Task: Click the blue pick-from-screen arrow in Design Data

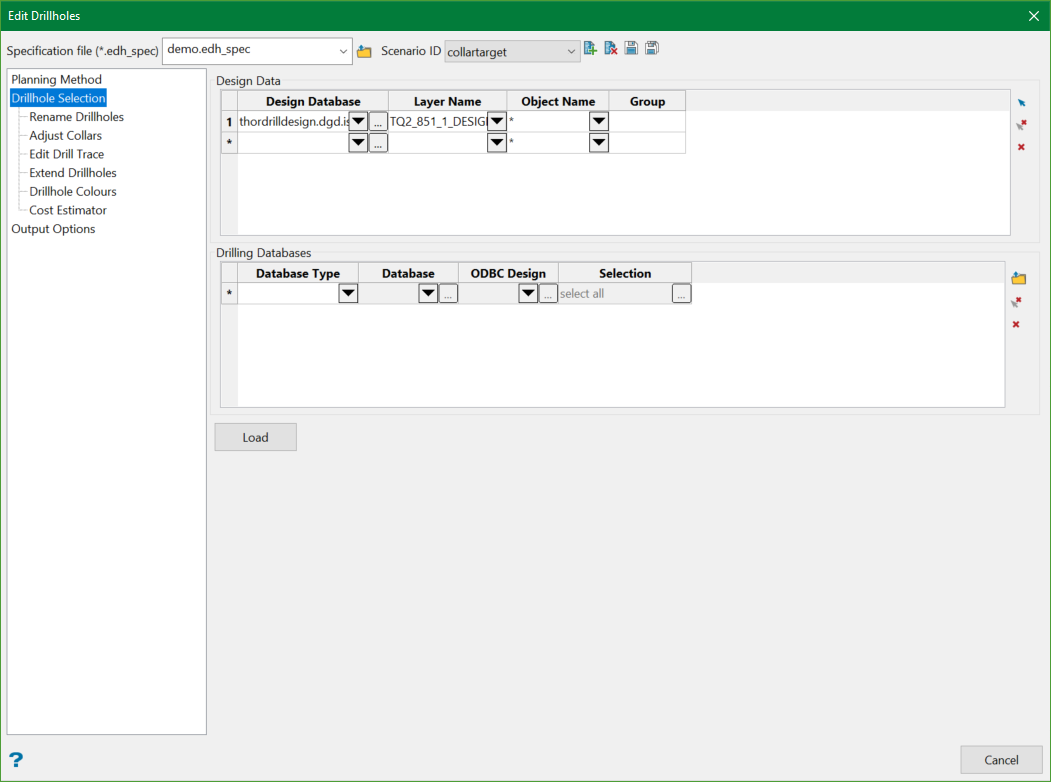Action: coord(1021,103)
